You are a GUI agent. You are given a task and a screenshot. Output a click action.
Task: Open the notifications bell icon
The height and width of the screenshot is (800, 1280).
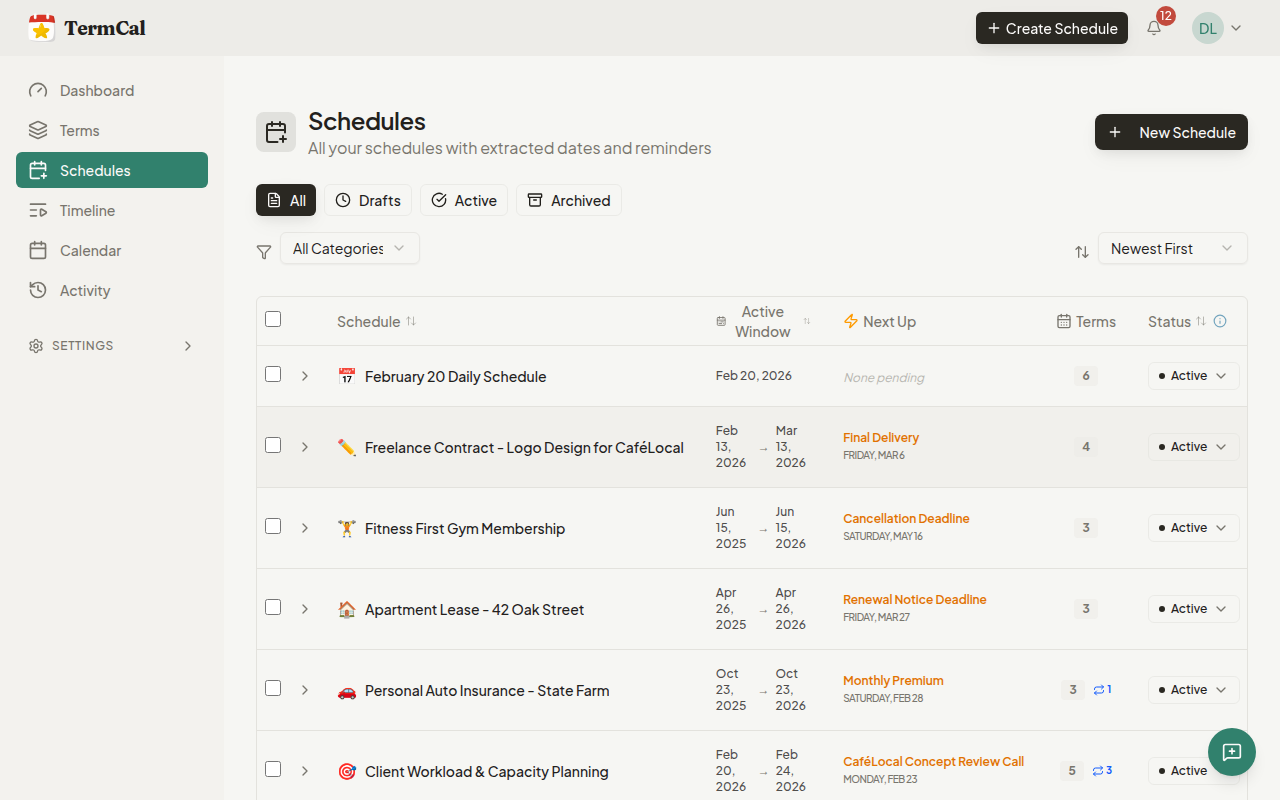[x=1154, y=28]
